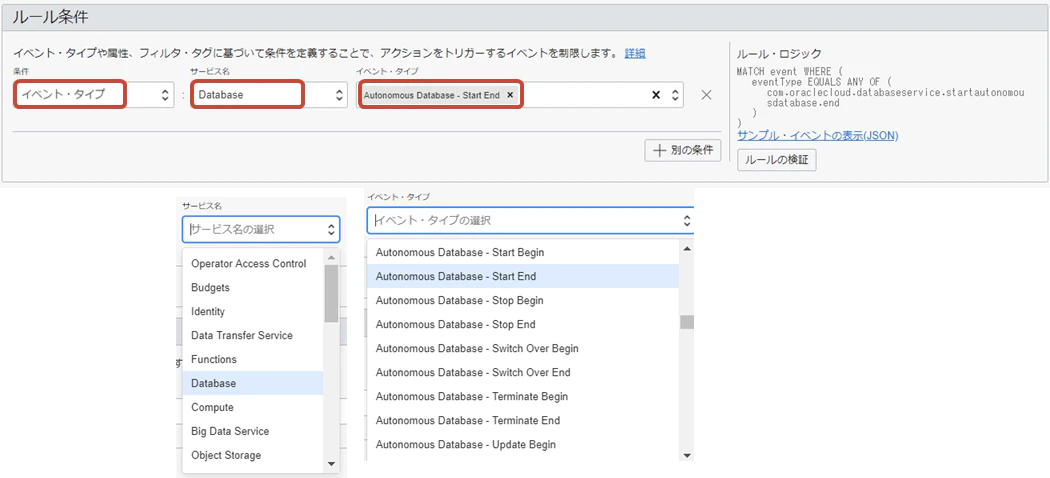1050x478 pixels.
Task: Choose Autonomous Database - Terminate Begin
Action: pyautogui.click(x=523, y=396)
